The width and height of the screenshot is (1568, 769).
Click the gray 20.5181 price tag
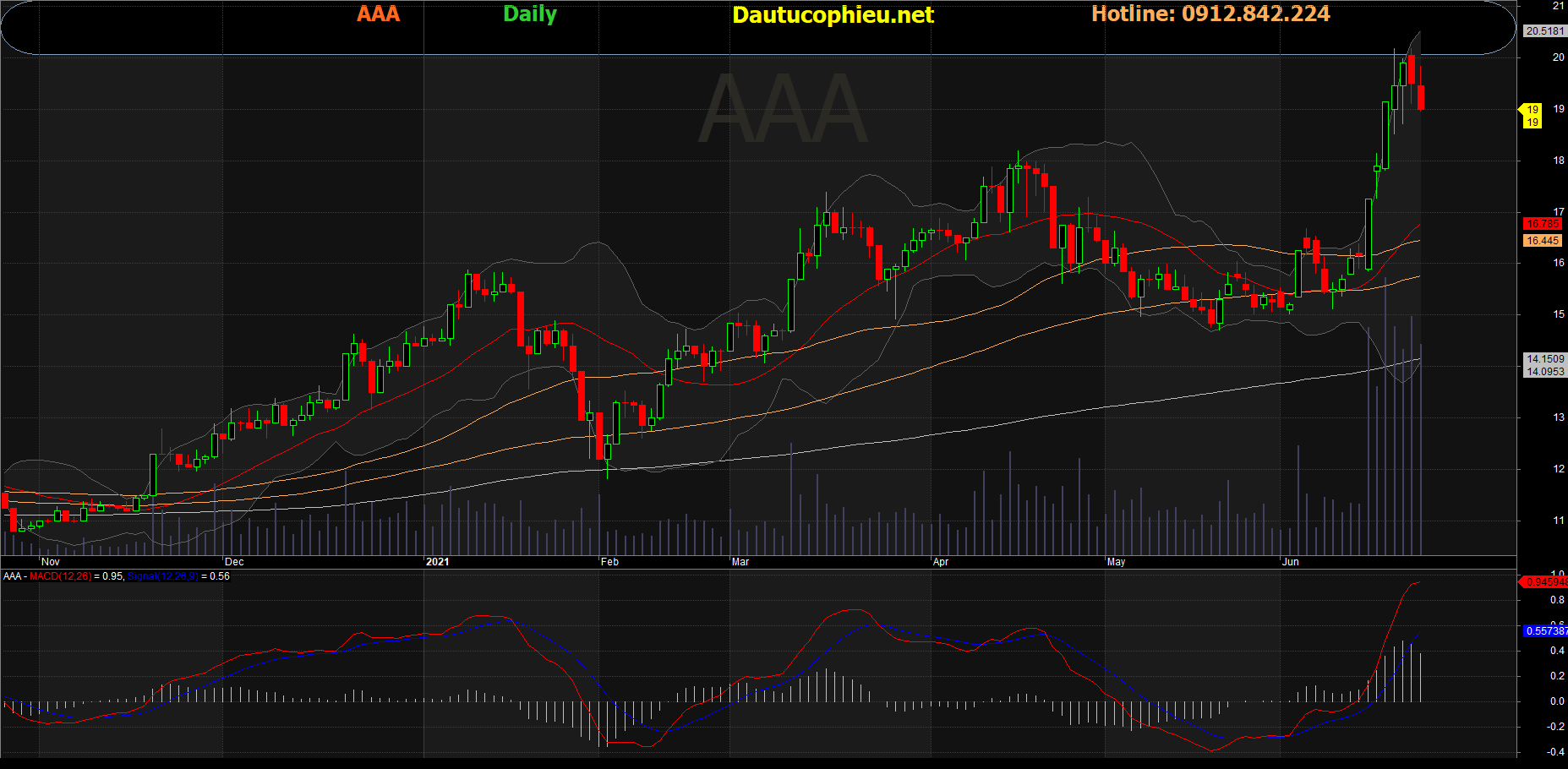coord(1544,31)
